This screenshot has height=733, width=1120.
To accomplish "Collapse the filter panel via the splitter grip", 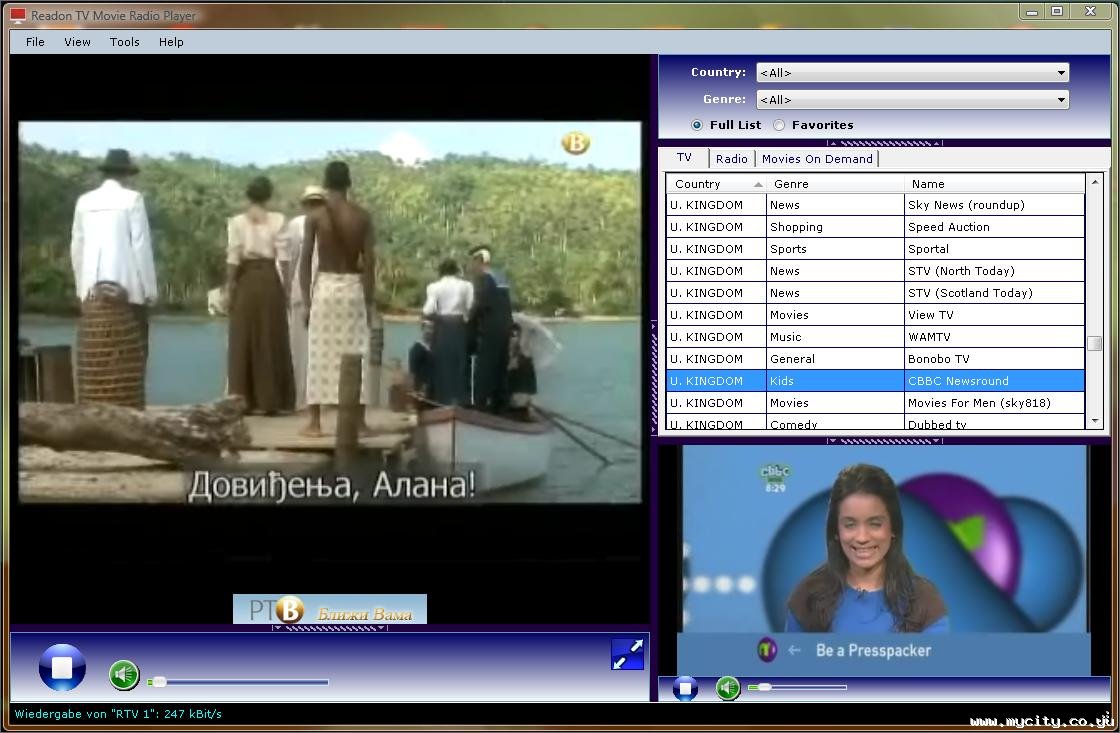I will (x=884, y=144).
